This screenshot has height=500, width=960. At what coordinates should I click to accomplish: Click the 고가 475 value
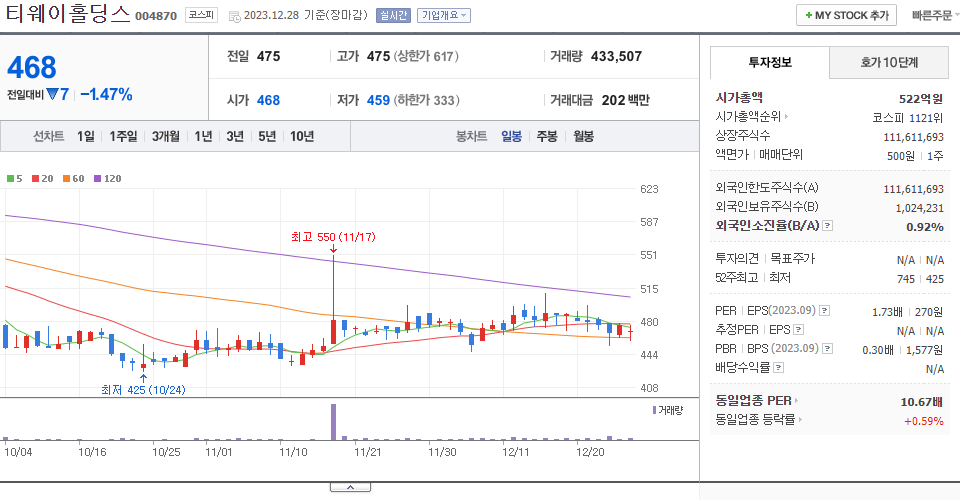coord(378,56)
